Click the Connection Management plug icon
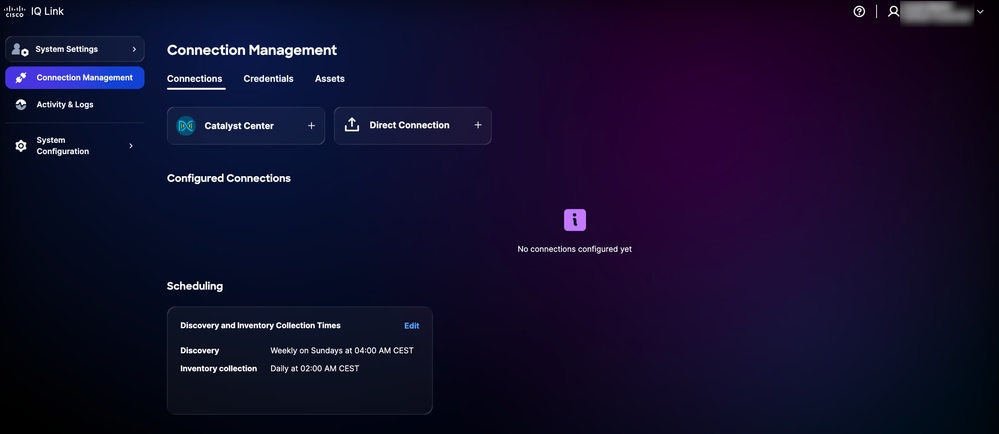 click(20, 78)
